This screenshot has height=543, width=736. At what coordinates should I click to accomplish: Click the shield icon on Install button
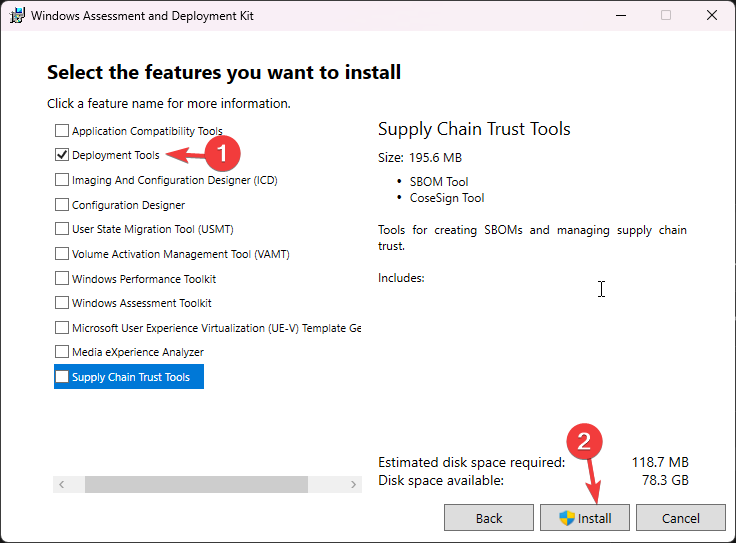(567, 518)
